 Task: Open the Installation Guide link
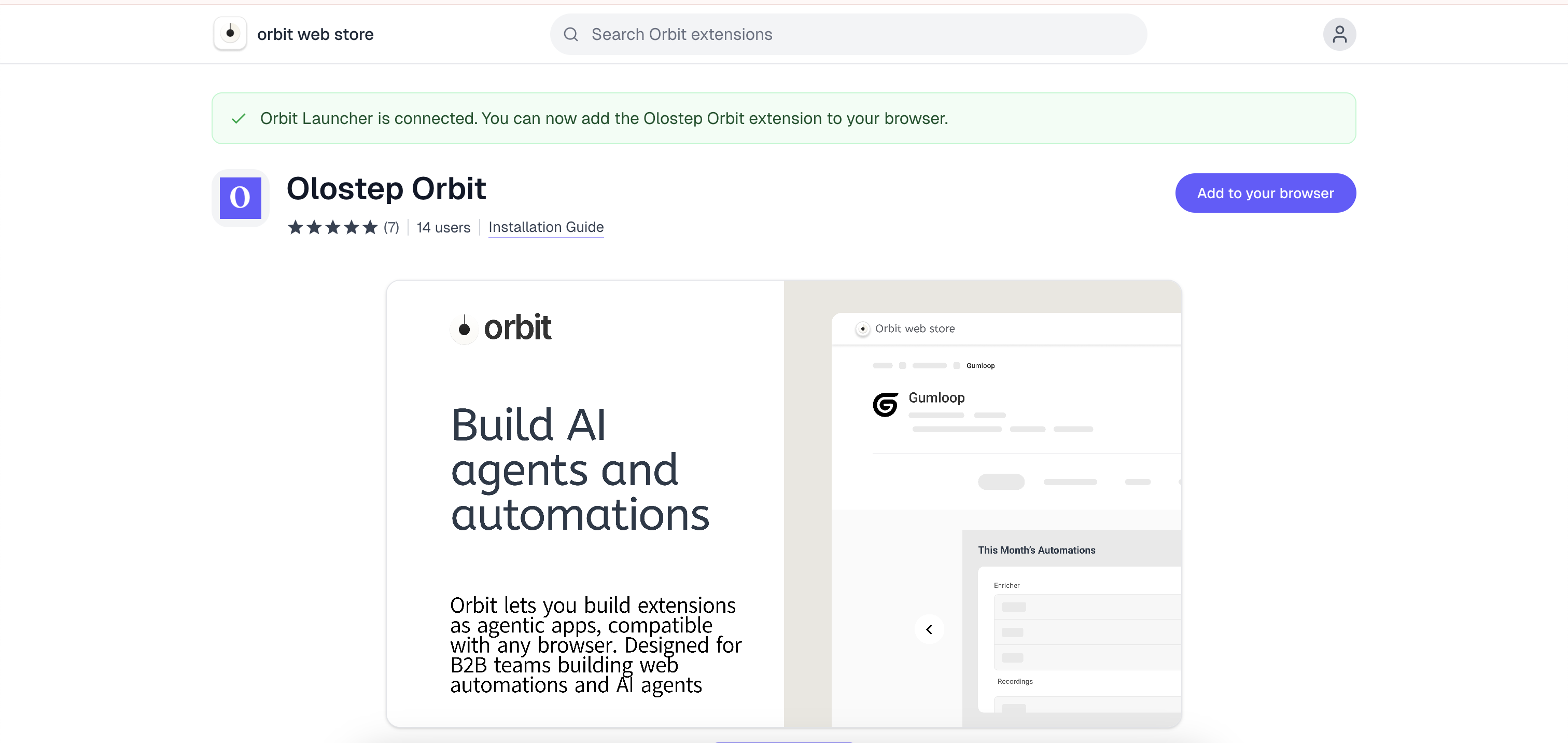pos(546,227)
